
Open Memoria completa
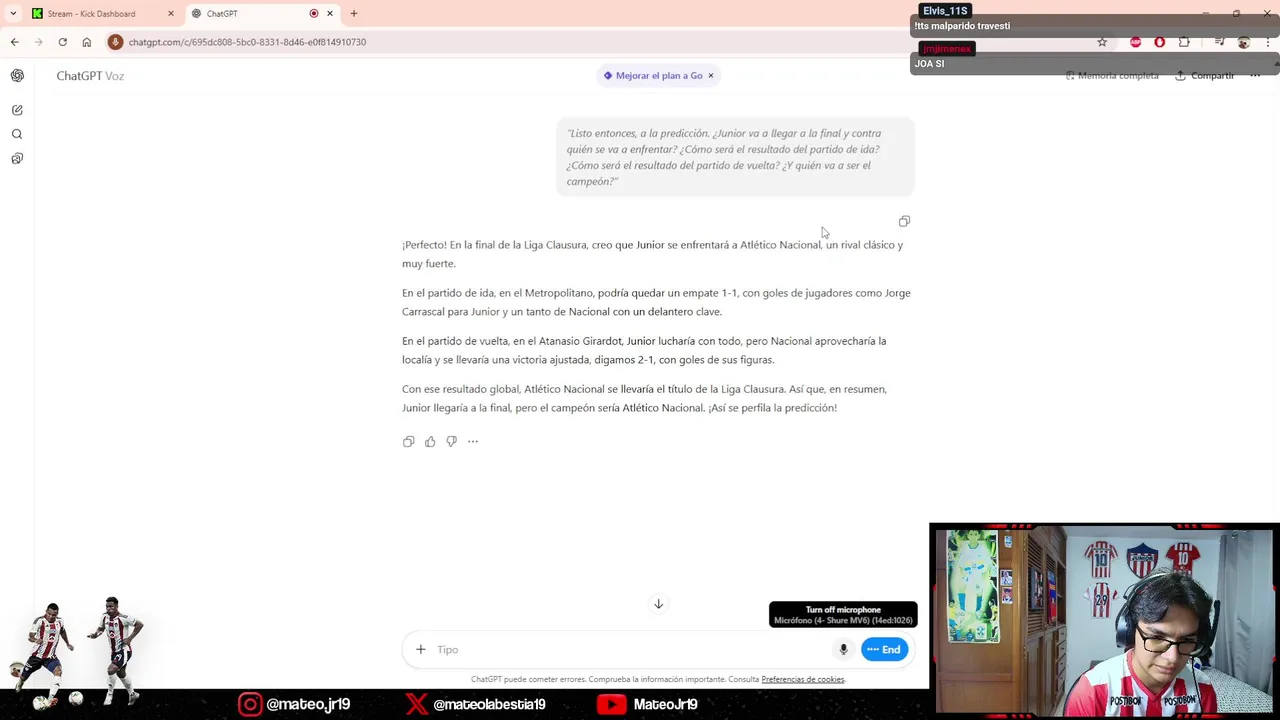1112,76
